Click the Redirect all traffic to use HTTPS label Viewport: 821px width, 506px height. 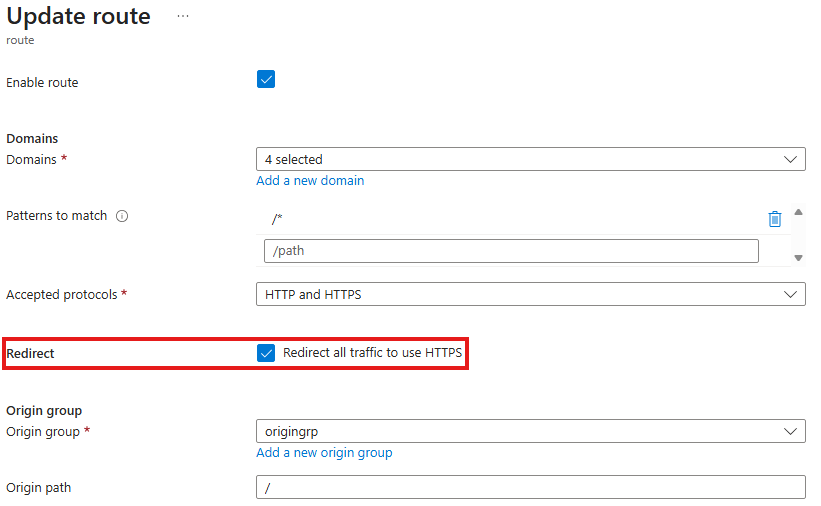pyautogui.click(x=372, y=353)
